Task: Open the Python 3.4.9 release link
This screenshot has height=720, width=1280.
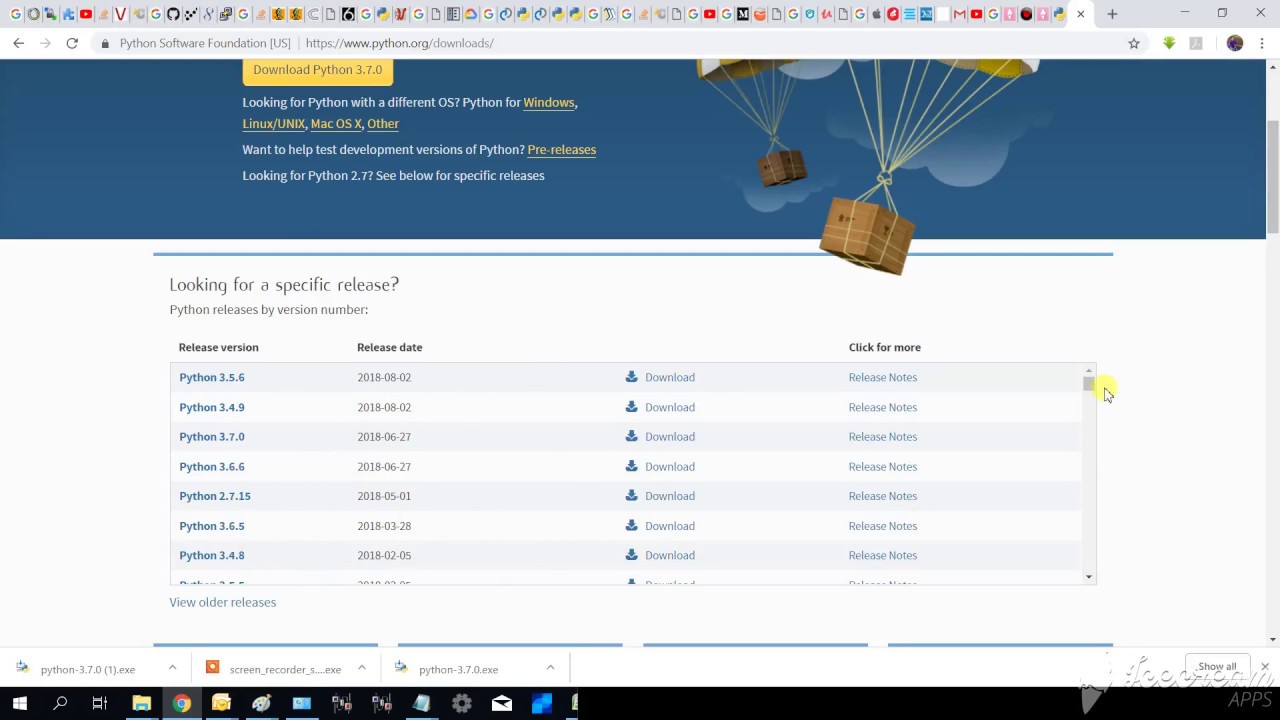Action: [212, 407]
